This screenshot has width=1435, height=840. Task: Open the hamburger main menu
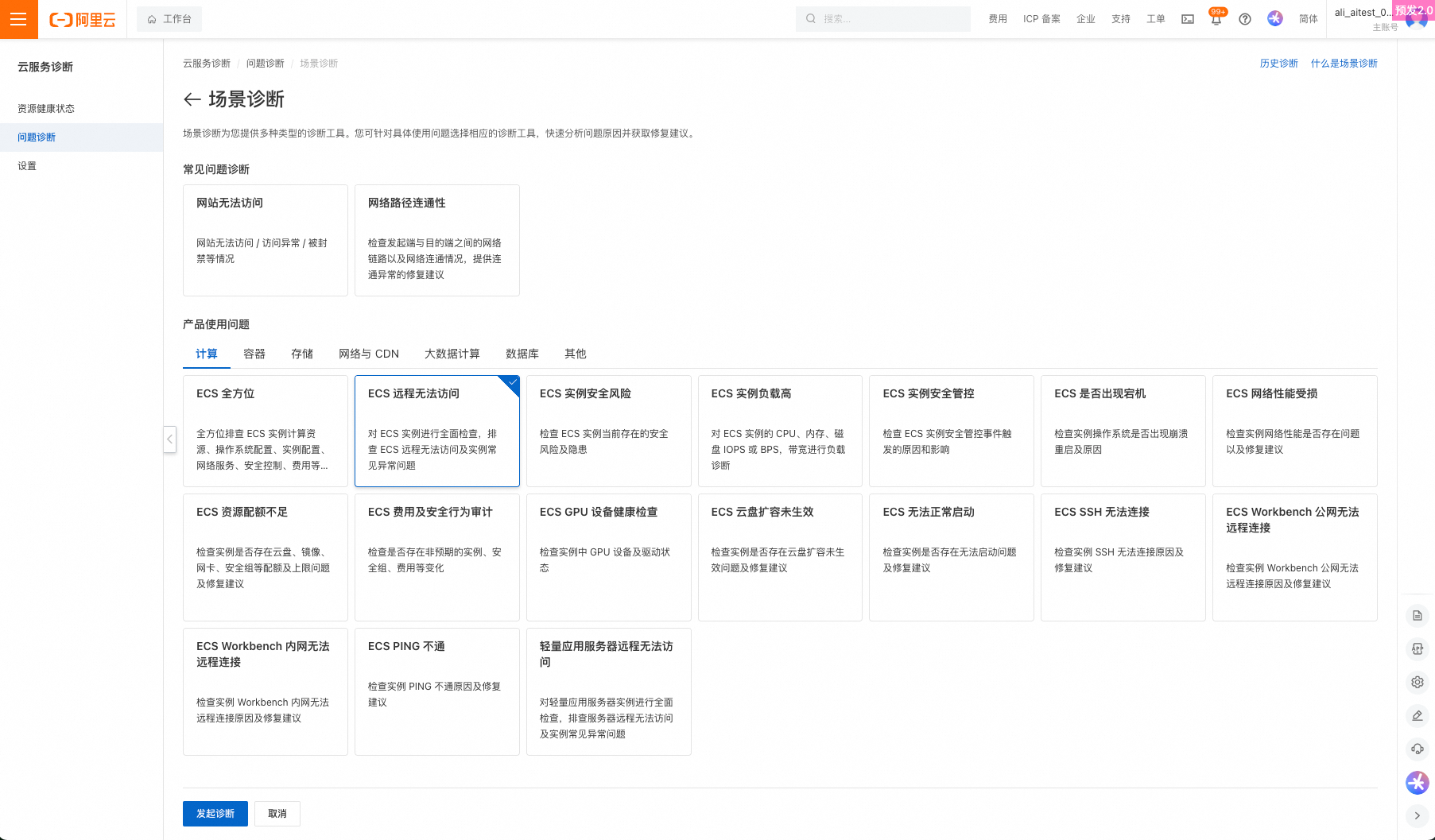18,19
